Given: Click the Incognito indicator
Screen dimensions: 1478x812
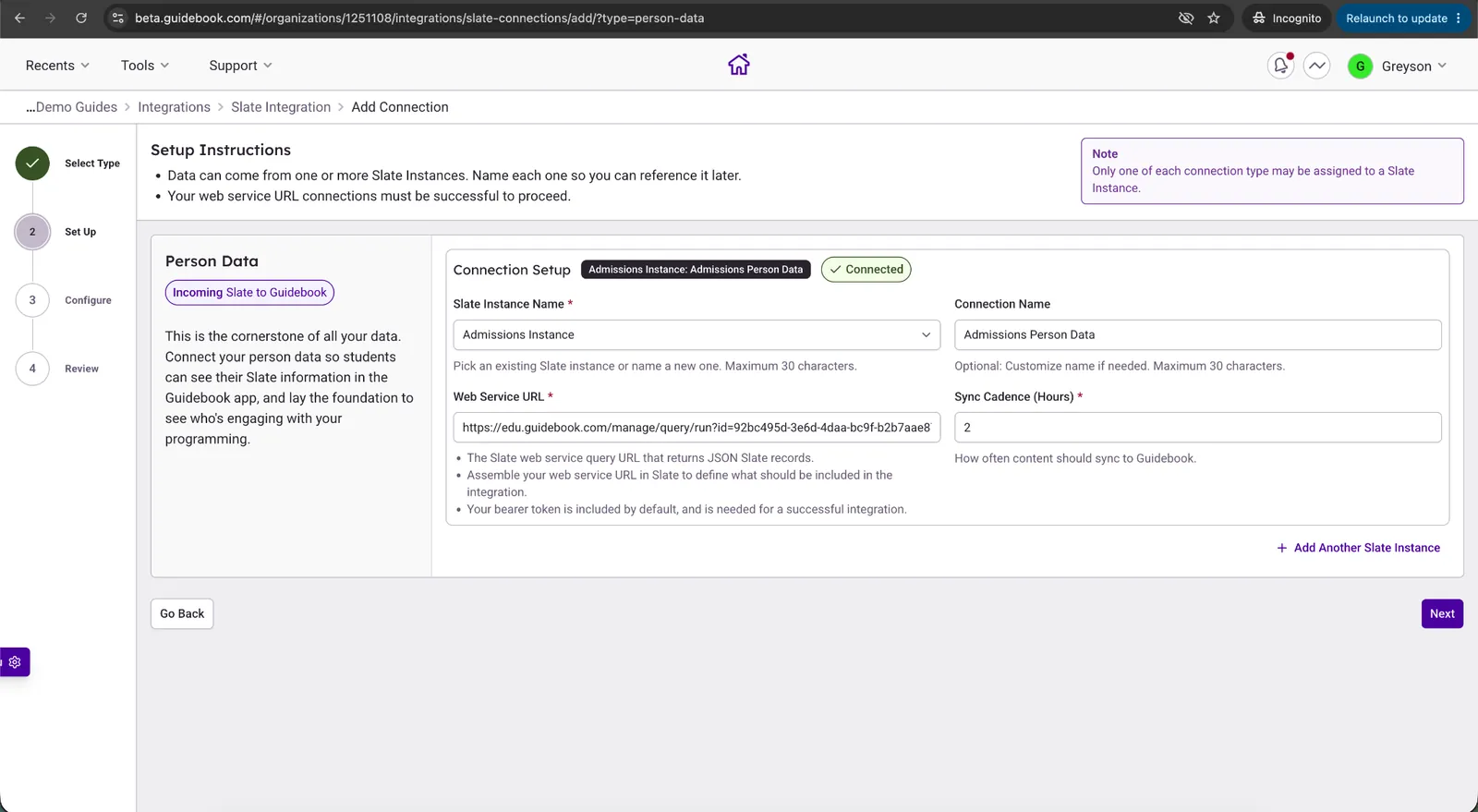Looking at the screenshot, I should 1287,18.
